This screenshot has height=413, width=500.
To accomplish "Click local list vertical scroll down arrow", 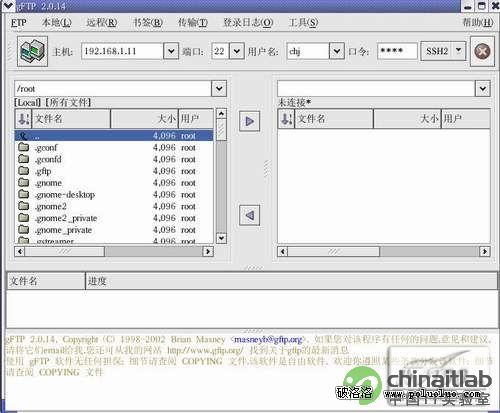I will coord(221,238).
